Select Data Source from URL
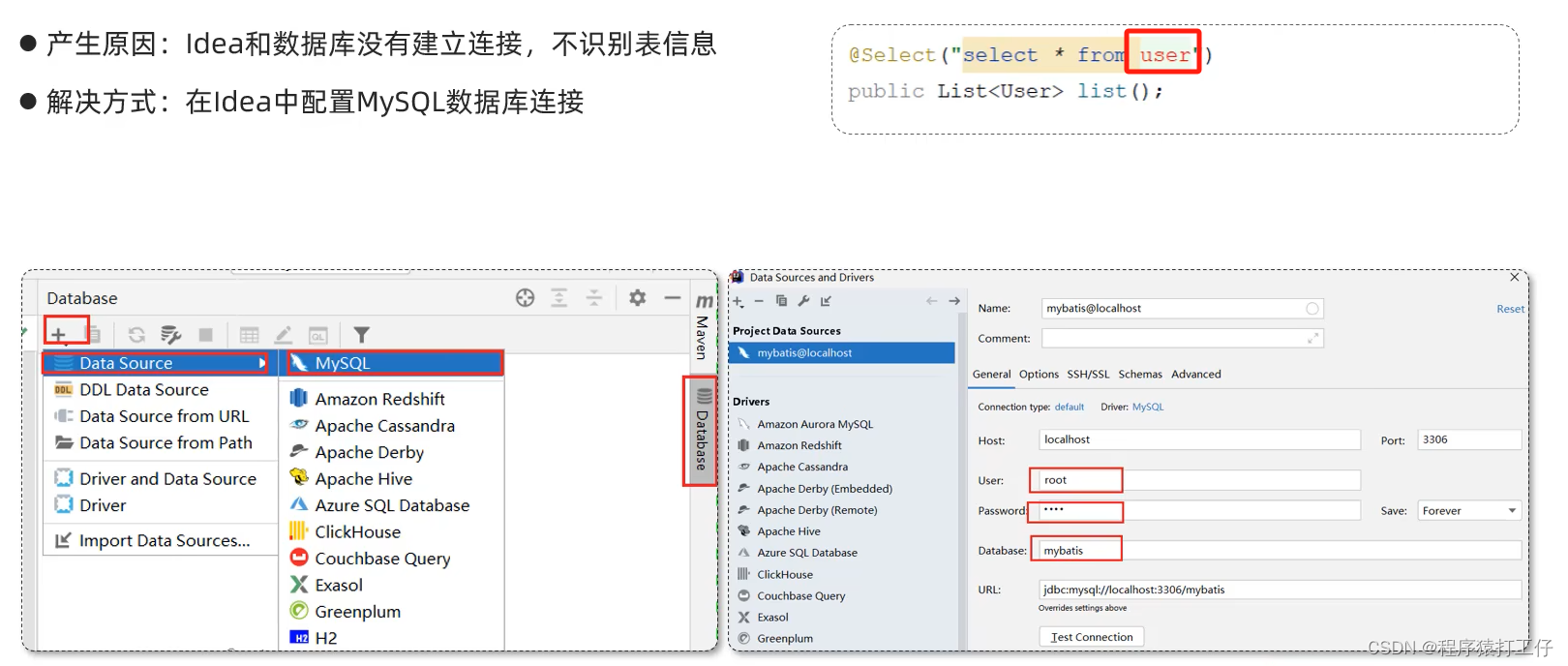This screenshot has height=666, width=1568. tap(159, 416)
